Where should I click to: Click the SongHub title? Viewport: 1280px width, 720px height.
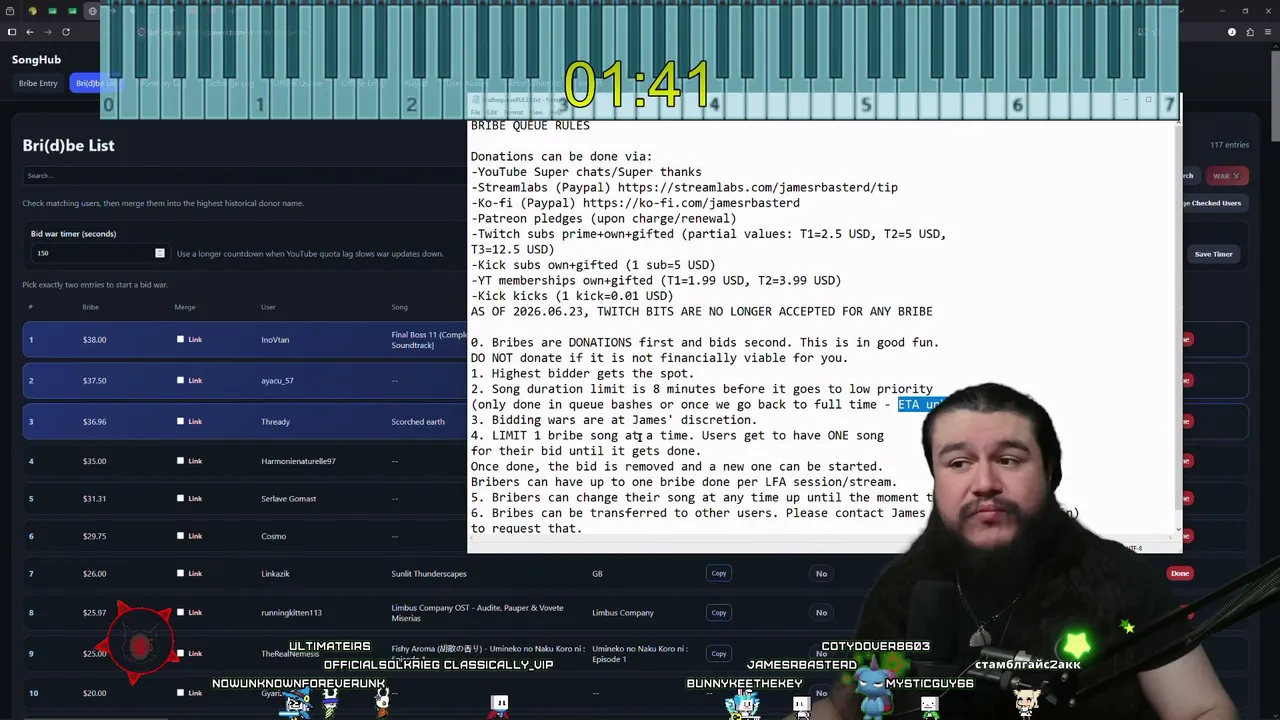(36, 60)
